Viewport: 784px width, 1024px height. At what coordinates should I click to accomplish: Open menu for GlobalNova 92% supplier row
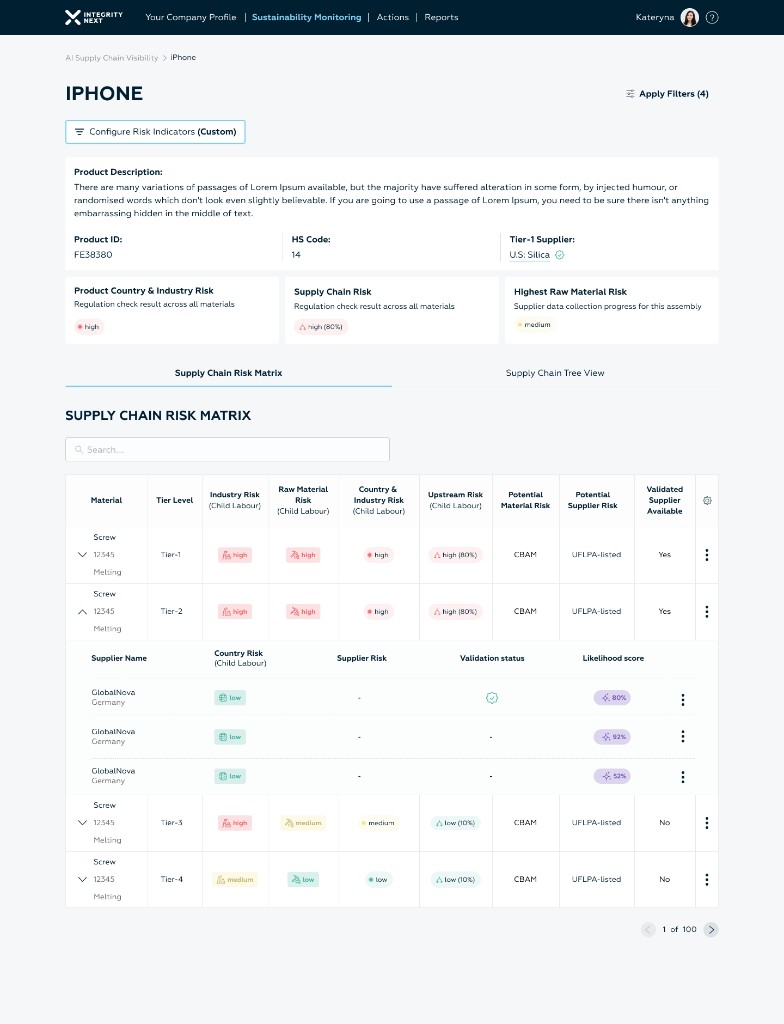coord(683,737)
